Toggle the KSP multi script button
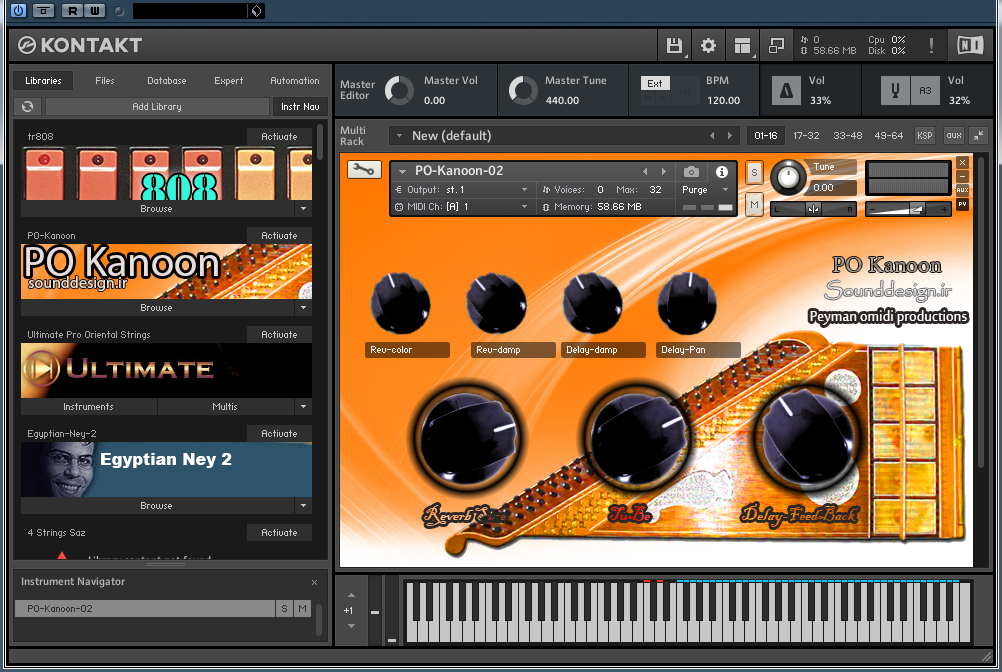 [x=925, y=135]
